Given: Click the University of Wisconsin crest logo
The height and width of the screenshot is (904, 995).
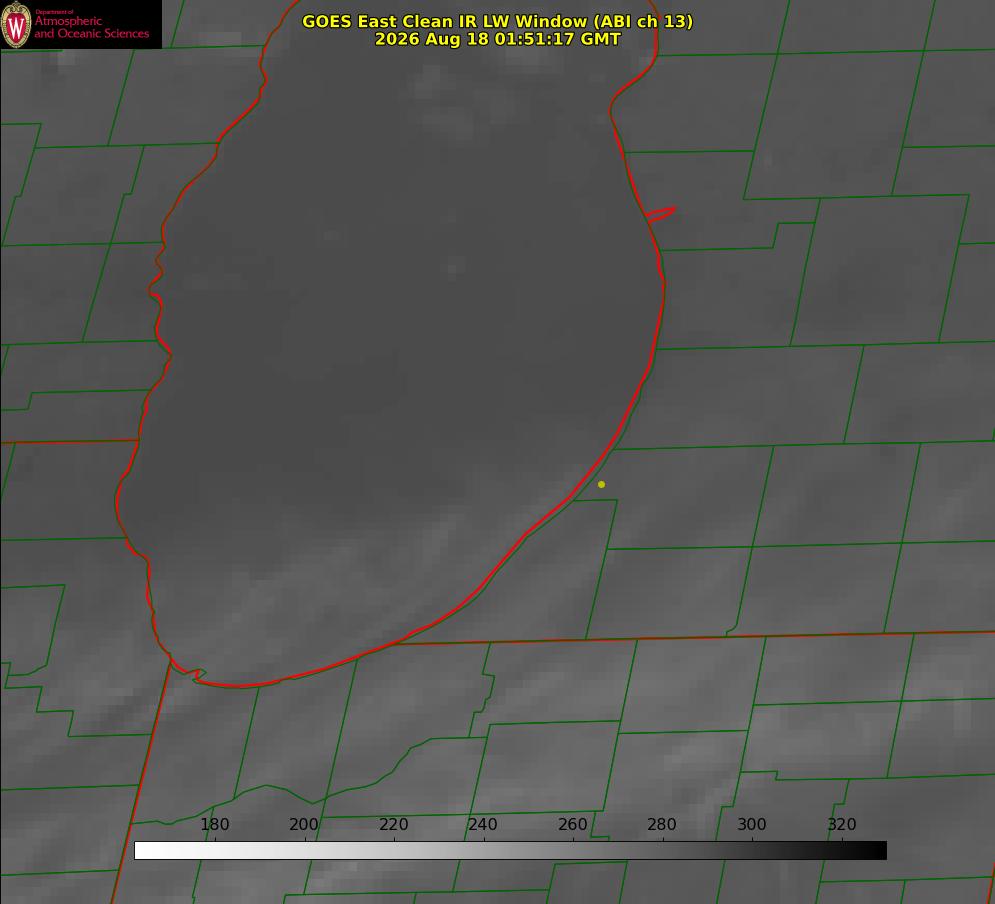Looking at the screenshot, I should point(16,24).
